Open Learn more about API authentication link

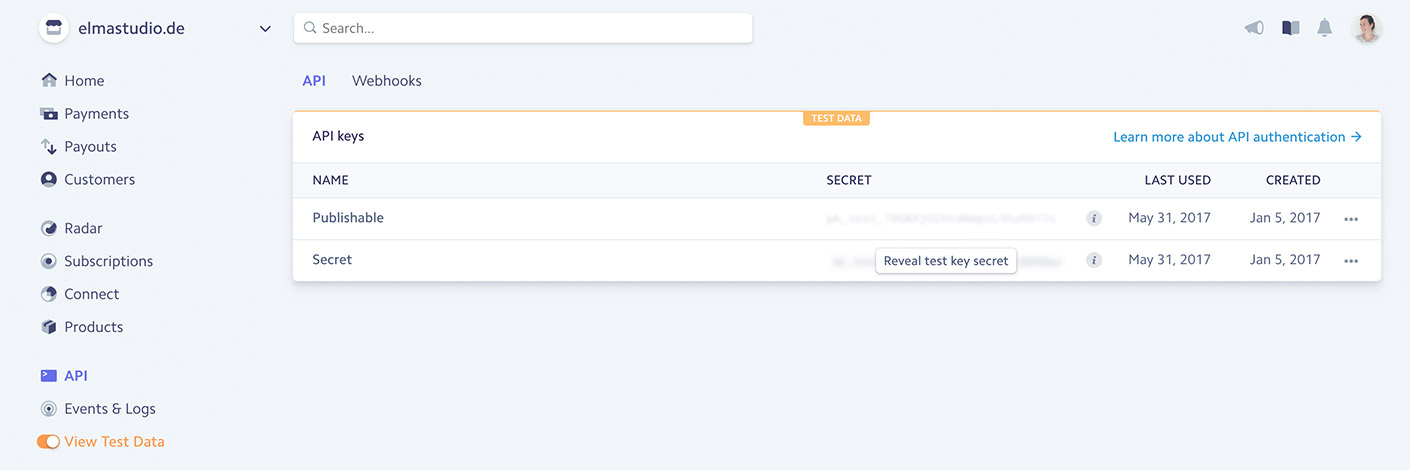(x=1237, y=137)
